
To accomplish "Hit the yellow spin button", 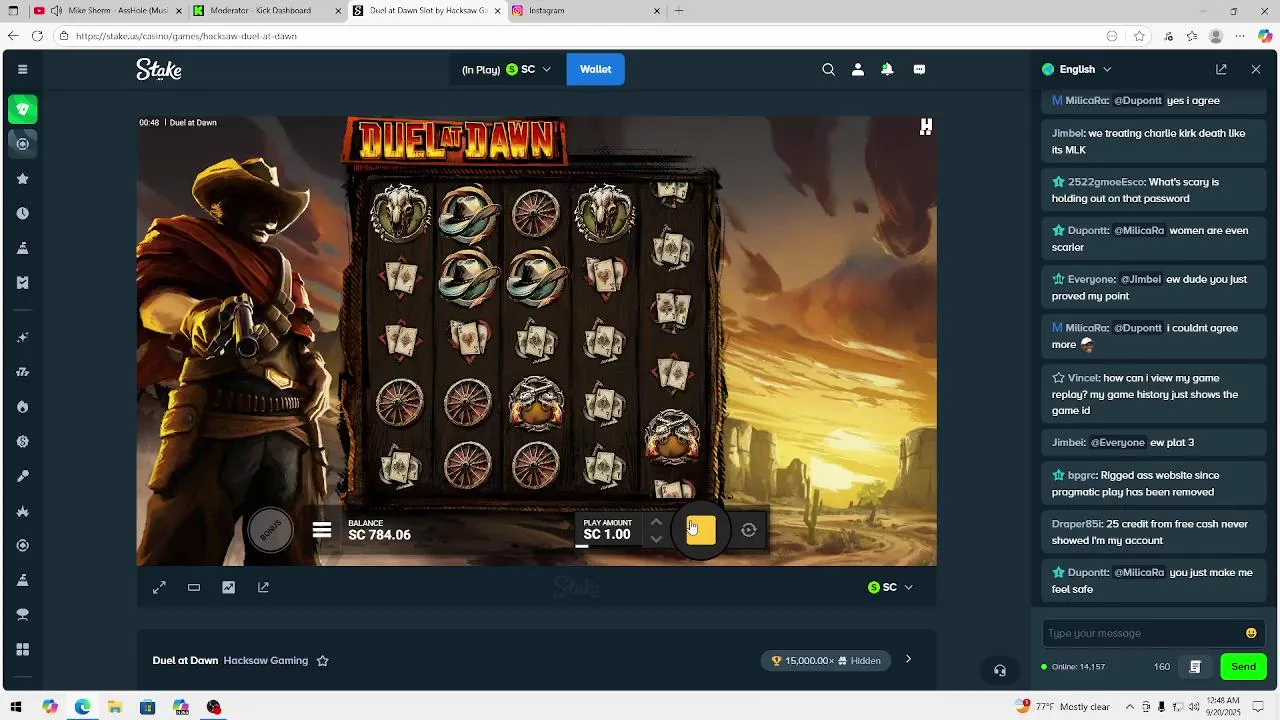I will [x=701, y=530].
